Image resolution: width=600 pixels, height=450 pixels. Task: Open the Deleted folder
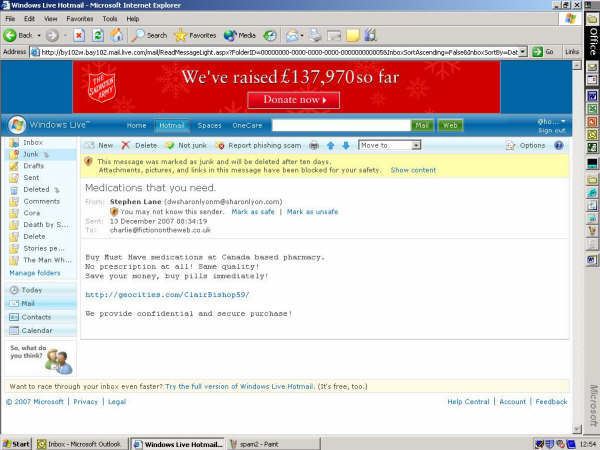click(36, 189)
